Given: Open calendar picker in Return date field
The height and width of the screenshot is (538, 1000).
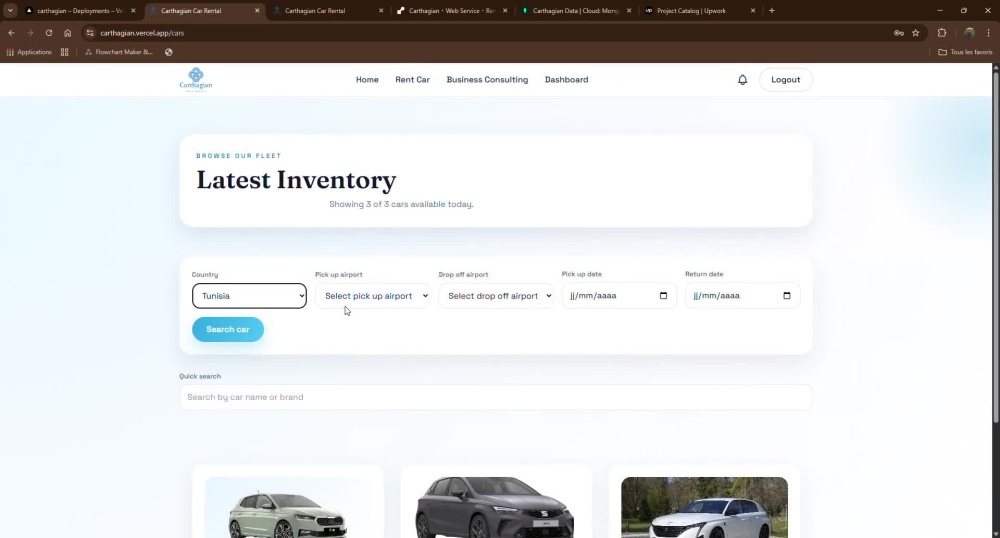Looking at the screenshot, I should (x=786, y=296).
